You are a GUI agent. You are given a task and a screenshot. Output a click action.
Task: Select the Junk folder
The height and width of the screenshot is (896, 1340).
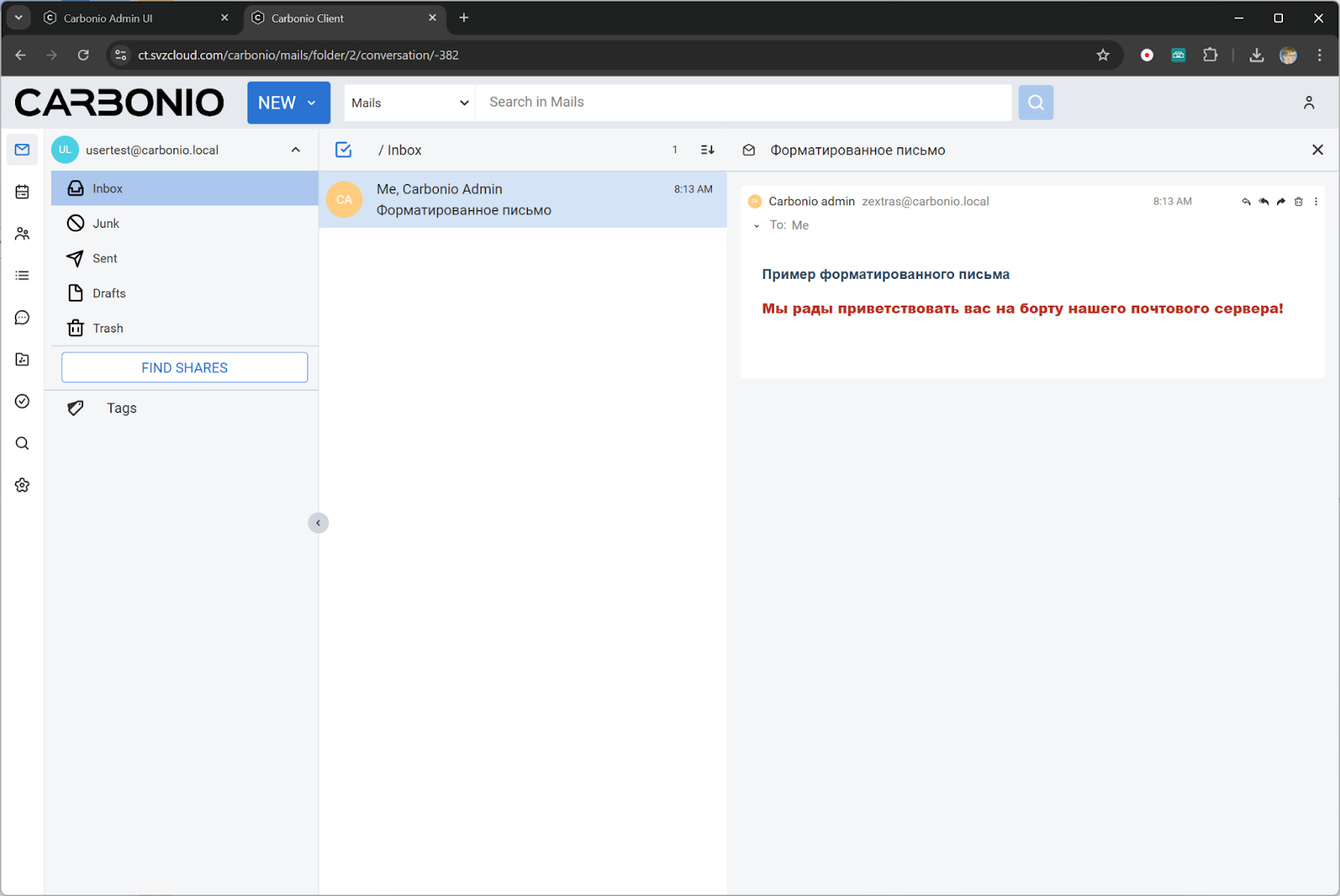coord(184,224)
